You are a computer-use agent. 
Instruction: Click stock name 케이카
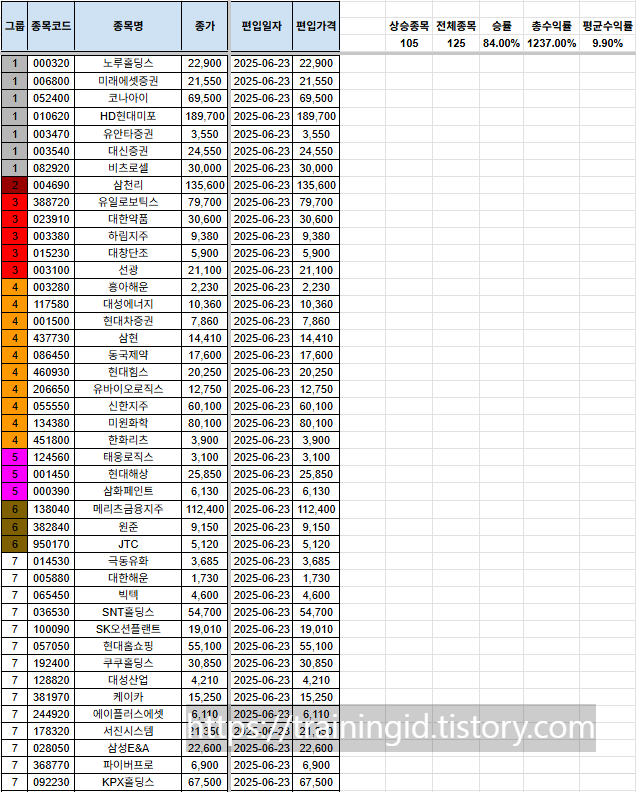click(x=128, y=698)
